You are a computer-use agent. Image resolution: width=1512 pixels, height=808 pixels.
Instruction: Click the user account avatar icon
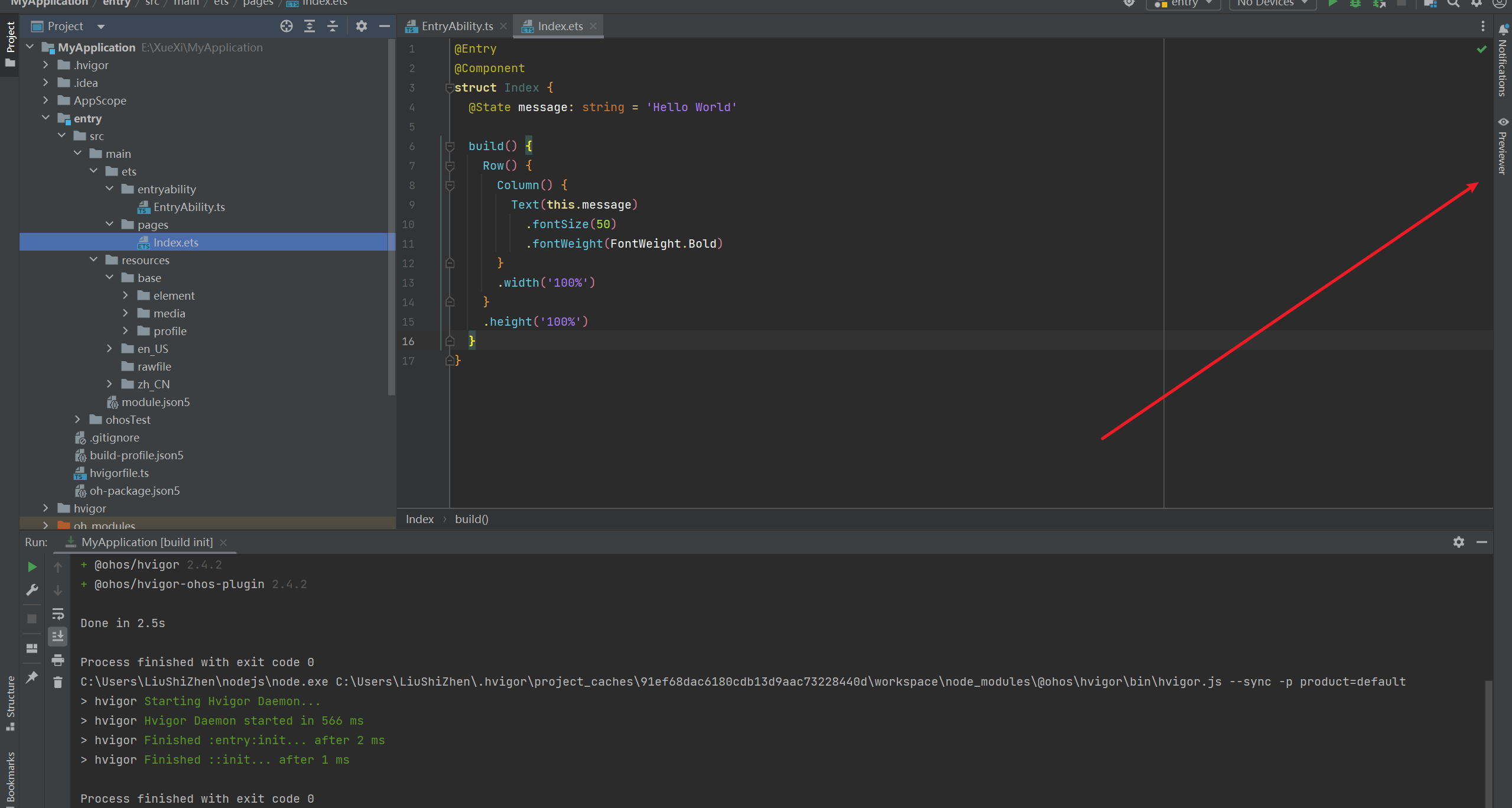[x=1500, y=4]
